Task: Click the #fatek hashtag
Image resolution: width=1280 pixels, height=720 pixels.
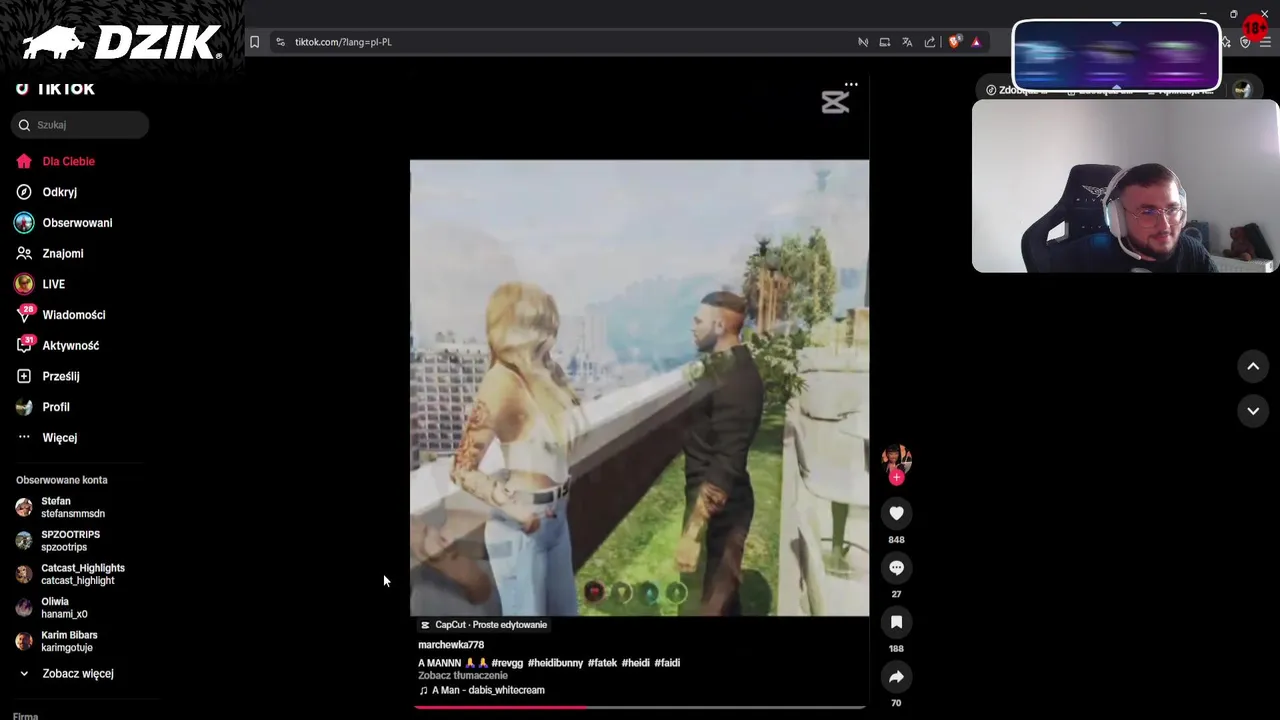Action: click(602, 663)
